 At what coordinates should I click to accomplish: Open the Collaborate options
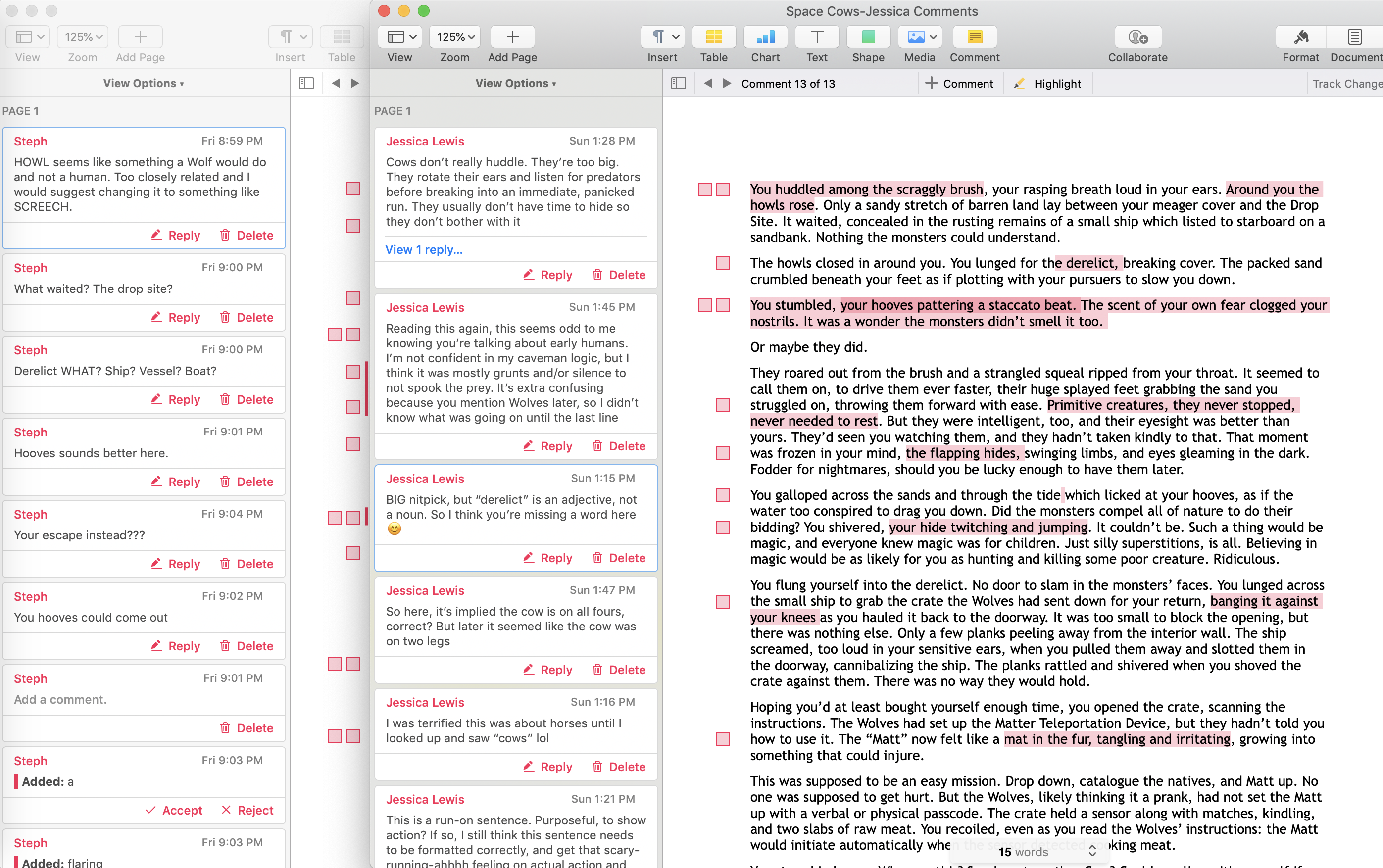1138,37
